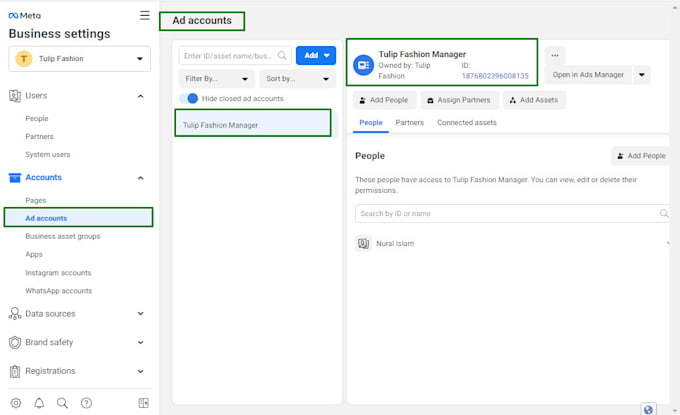Image resolution: width=680 pixels, height=415 pixels.
Task: Click the Brand safety label
Action: tap(49, 342)
